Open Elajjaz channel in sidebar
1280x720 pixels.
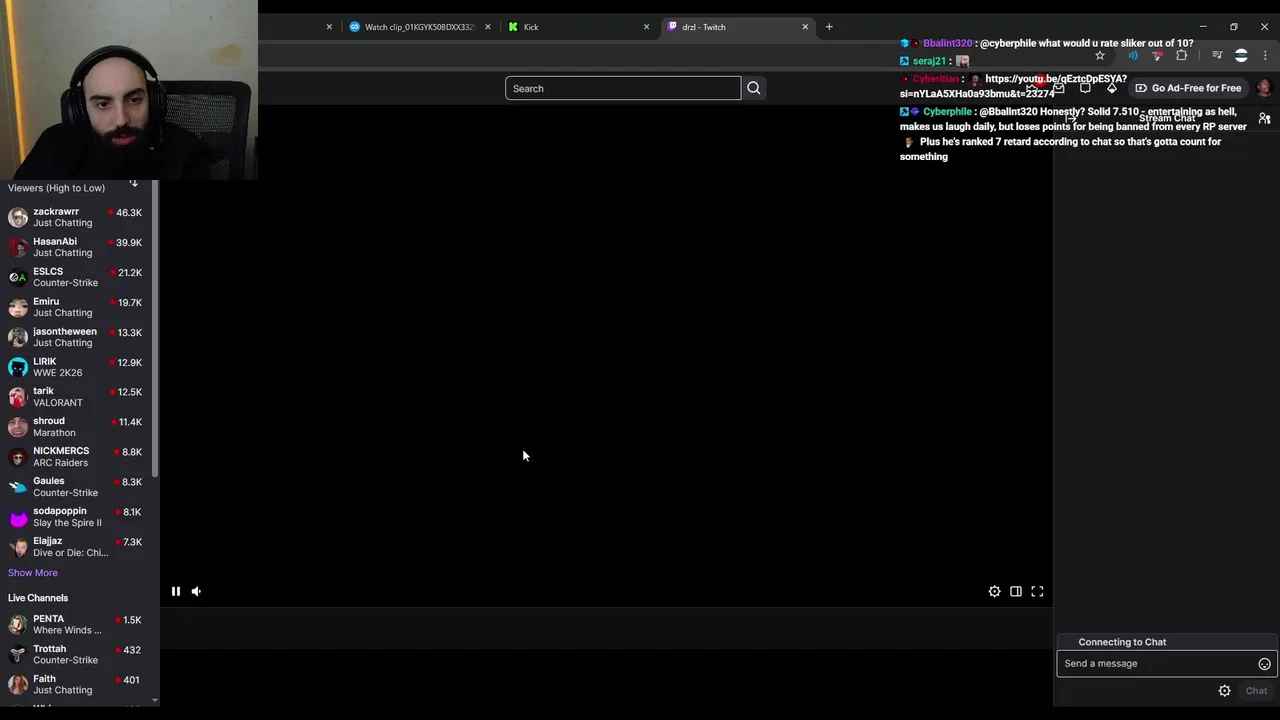point(76,547)
